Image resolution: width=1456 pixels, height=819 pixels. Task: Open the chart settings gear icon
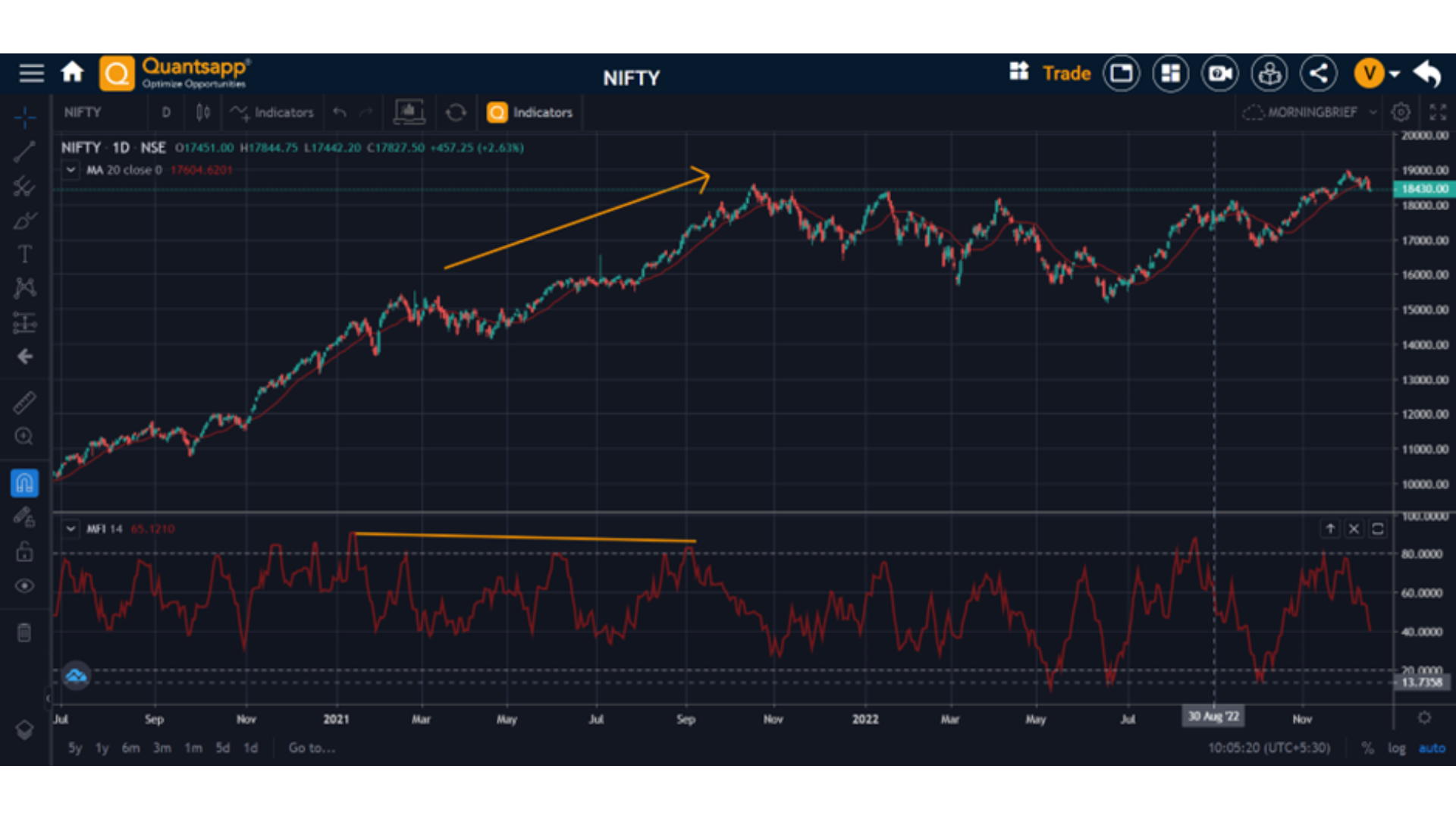coord(1401,112)
